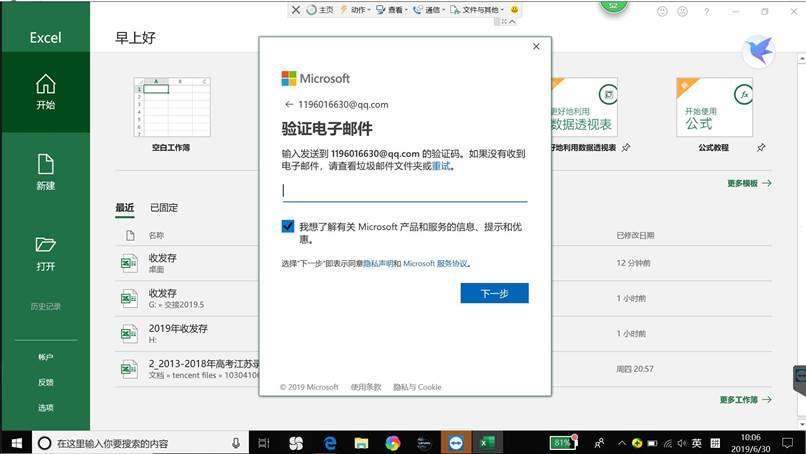Open the 打开 file browser page
This screenshot has height=454, width=806.
coord(45,253)
